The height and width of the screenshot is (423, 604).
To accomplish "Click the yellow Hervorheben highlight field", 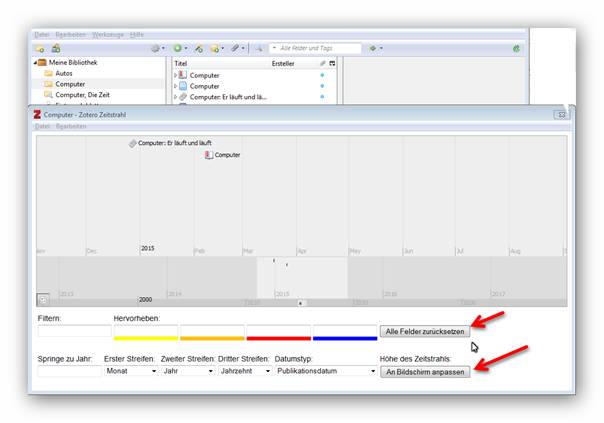I will pyautogui.click(x=146, y=332).
